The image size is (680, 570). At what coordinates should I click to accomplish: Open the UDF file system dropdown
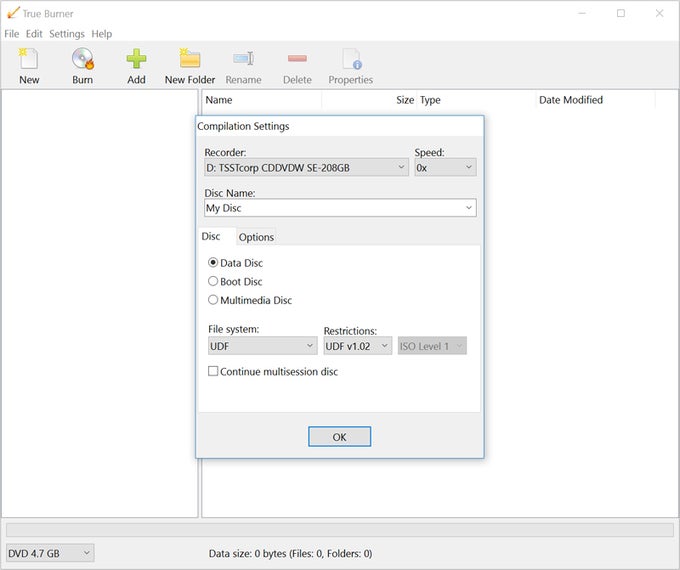[x=262, y=346]
